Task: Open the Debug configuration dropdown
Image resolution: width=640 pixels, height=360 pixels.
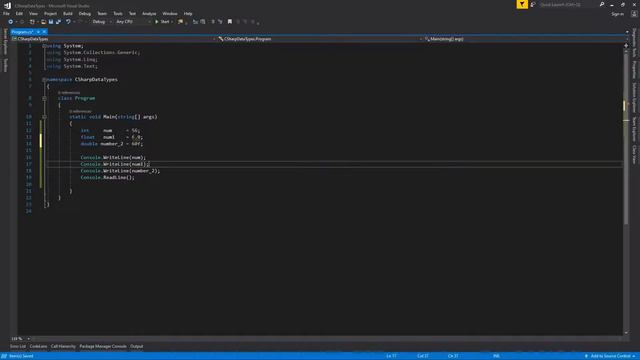Action: pyautogui.click(x=101, y=22)
